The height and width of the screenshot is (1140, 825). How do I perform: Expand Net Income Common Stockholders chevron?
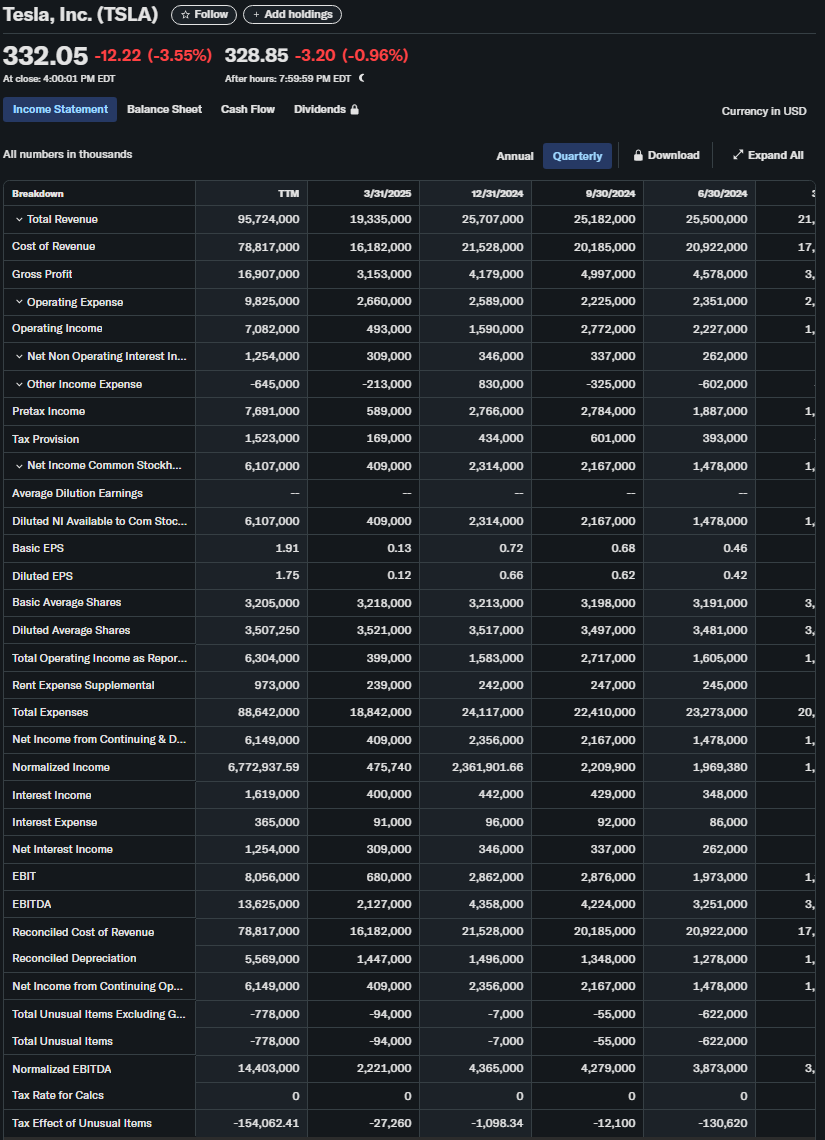tap(18, 466)
